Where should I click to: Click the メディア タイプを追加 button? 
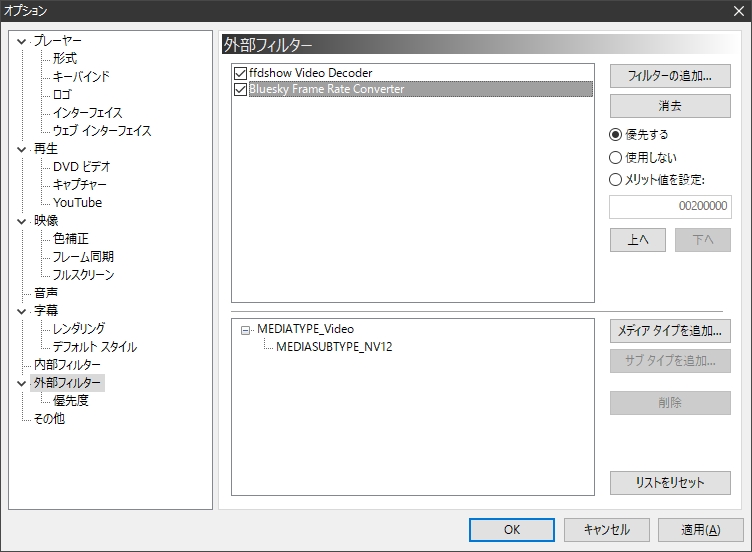670,331
